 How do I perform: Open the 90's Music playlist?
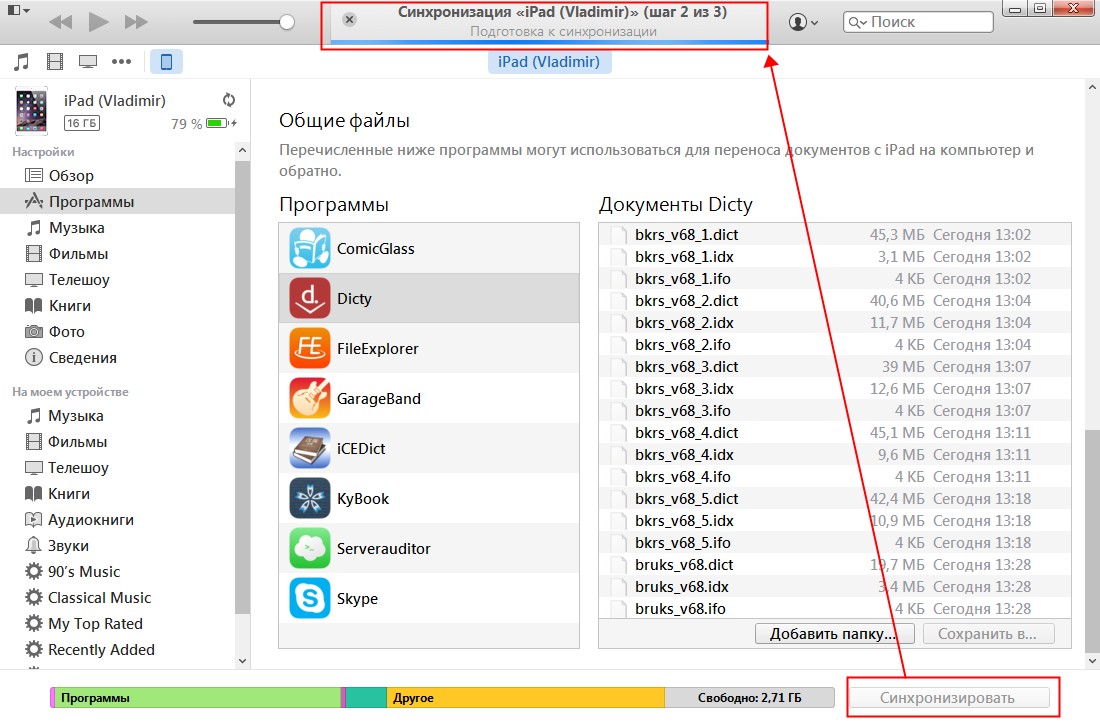(x=119, y=571)
